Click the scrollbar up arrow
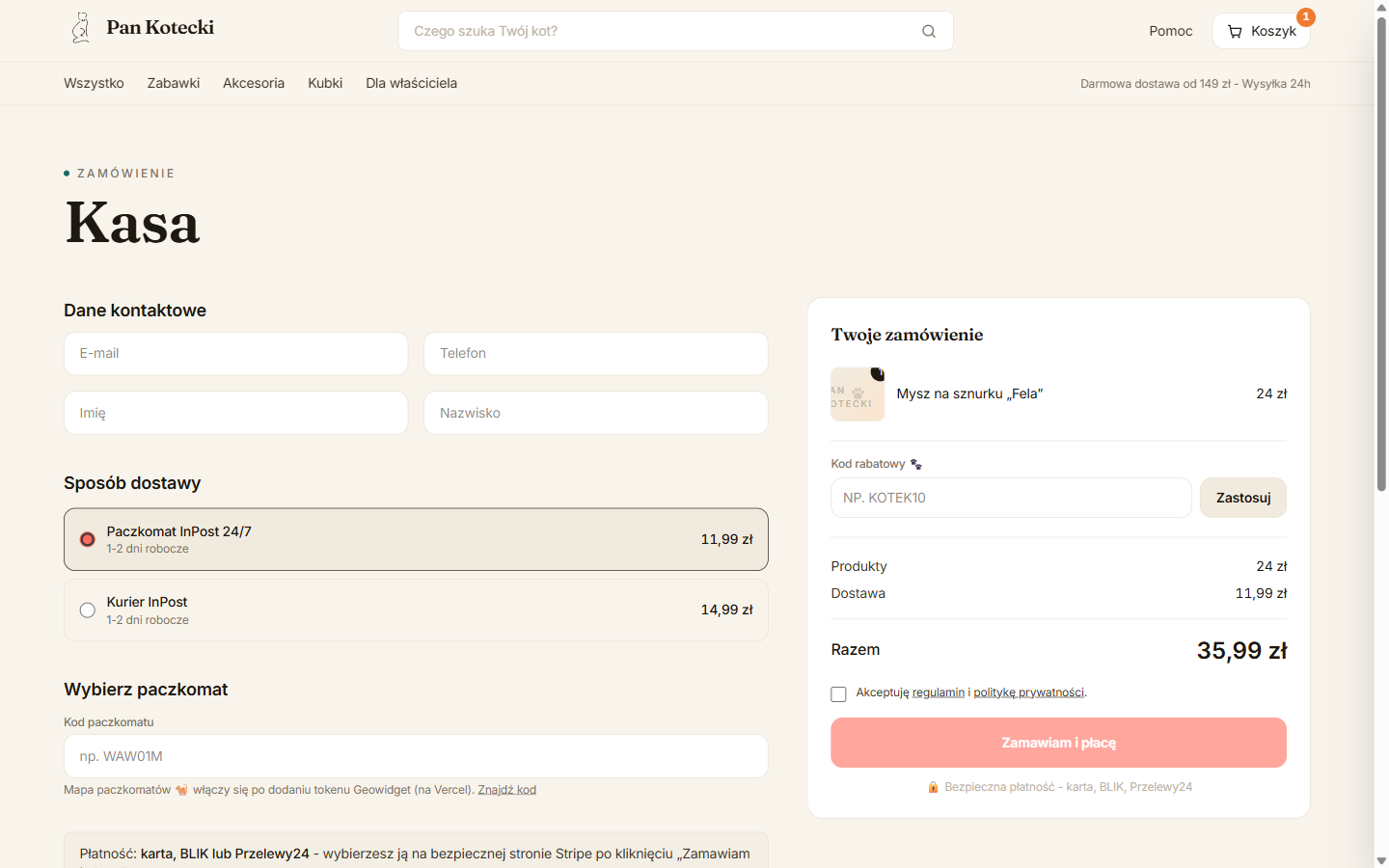The width and height of the screenshot is (1389, 868). 1381,7
